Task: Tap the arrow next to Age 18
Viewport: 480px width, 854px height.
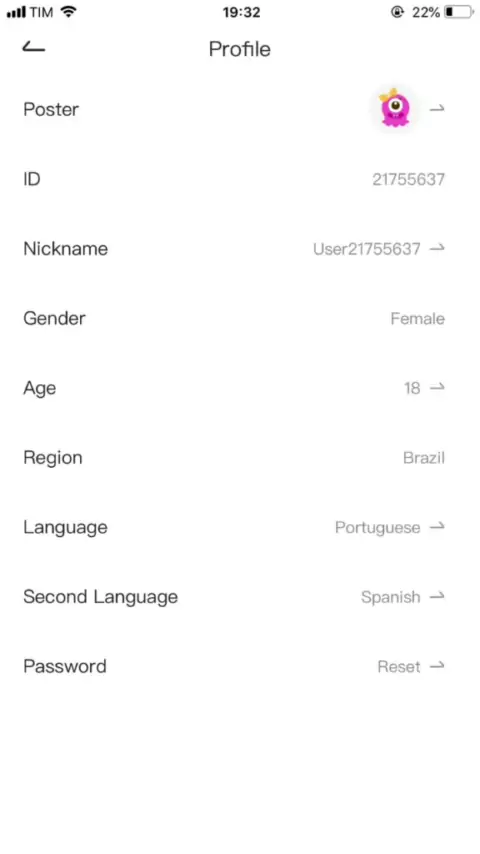Action: click(x=437, y=388)
